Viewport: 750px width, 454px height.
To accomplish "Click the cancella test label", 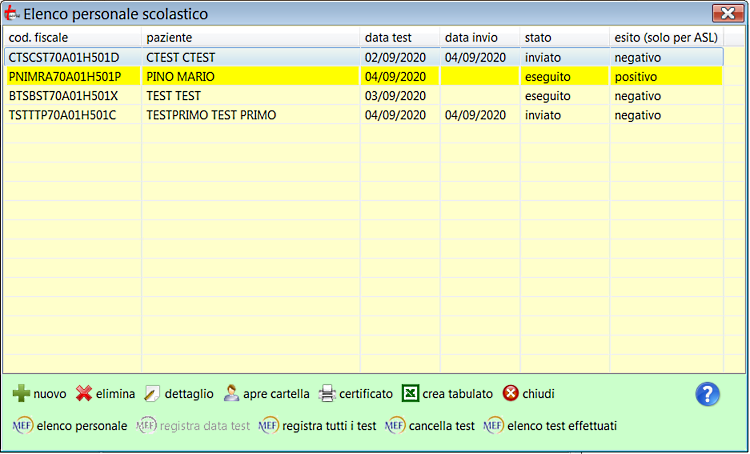I will [441, 426].
